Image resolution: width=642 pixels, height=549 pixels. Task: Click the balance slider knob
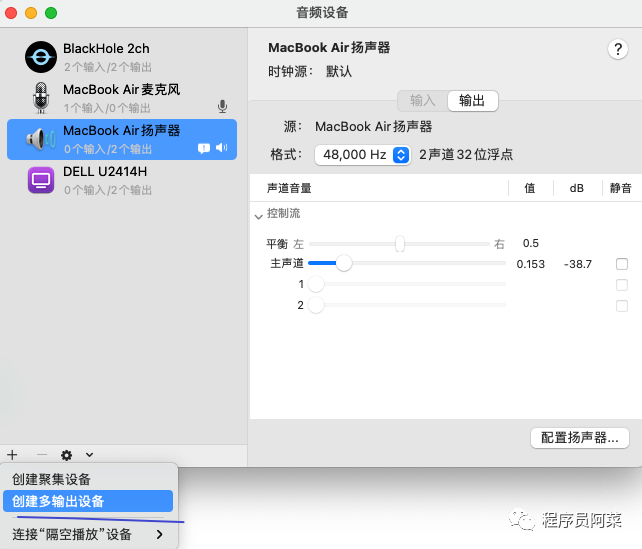coord(400,244)
